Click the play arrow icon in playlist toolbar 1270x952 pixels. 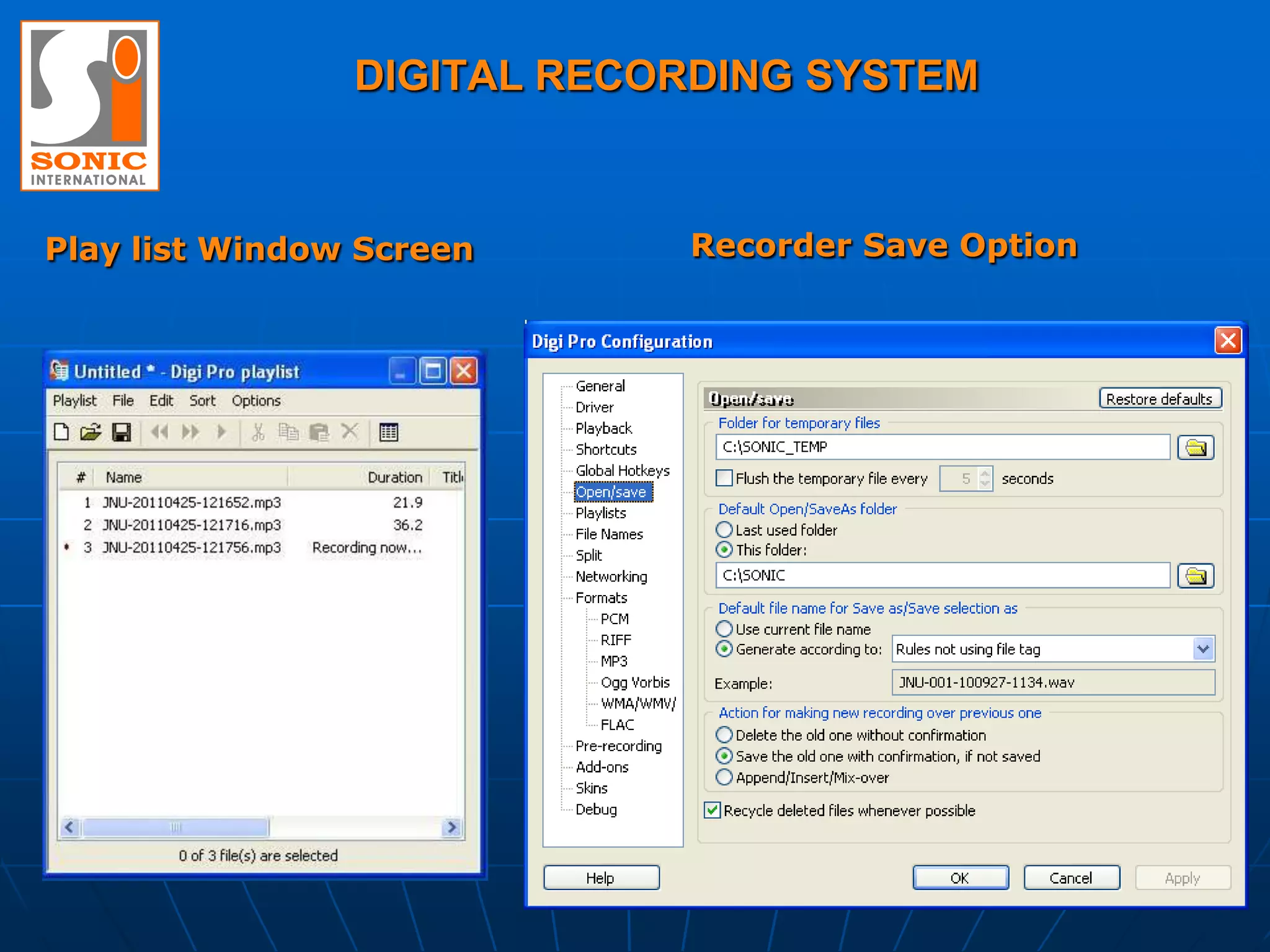coord(221,431)
